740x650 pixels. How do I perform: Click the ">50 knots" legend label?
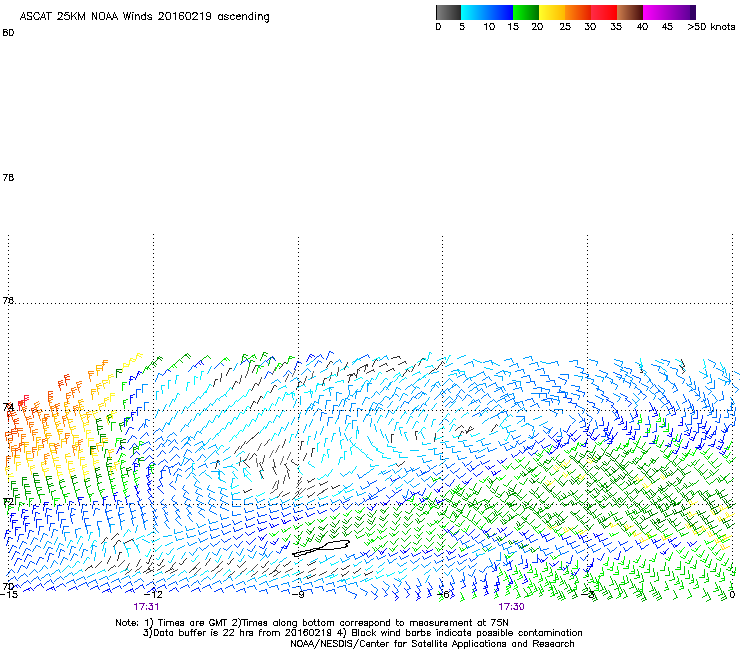(711, 27)
